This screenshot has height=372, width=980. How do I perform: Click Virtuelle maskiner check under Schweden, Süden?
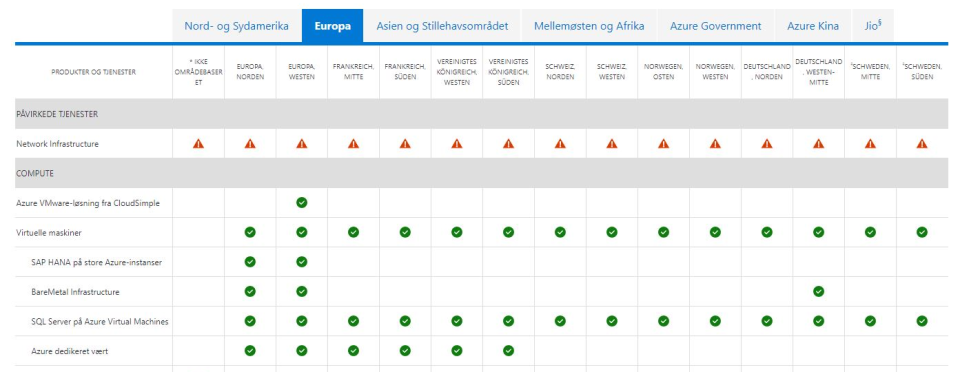[x=922, y=232]
